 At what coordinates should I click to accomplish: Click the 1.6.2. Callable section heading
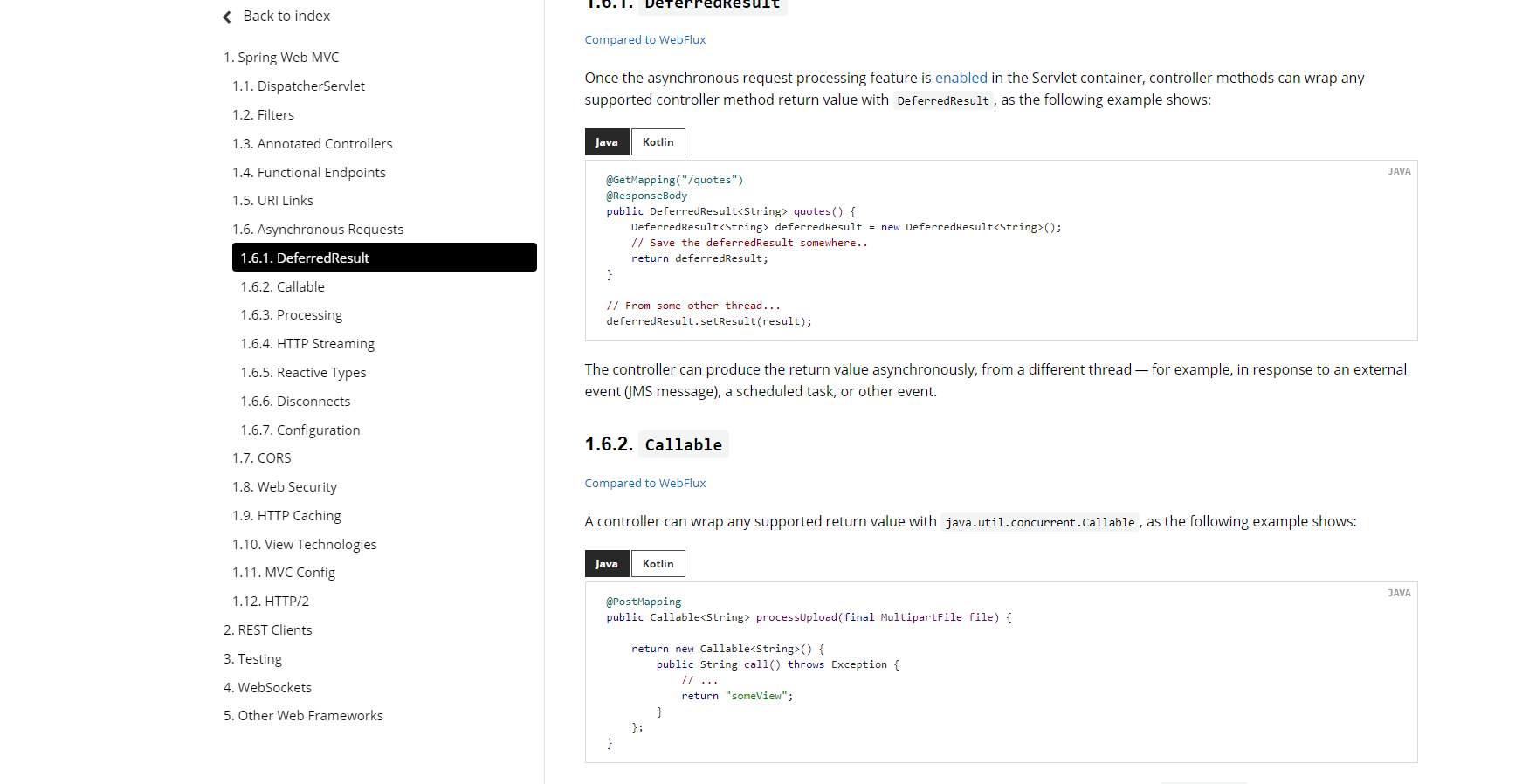tap(657, 444)
